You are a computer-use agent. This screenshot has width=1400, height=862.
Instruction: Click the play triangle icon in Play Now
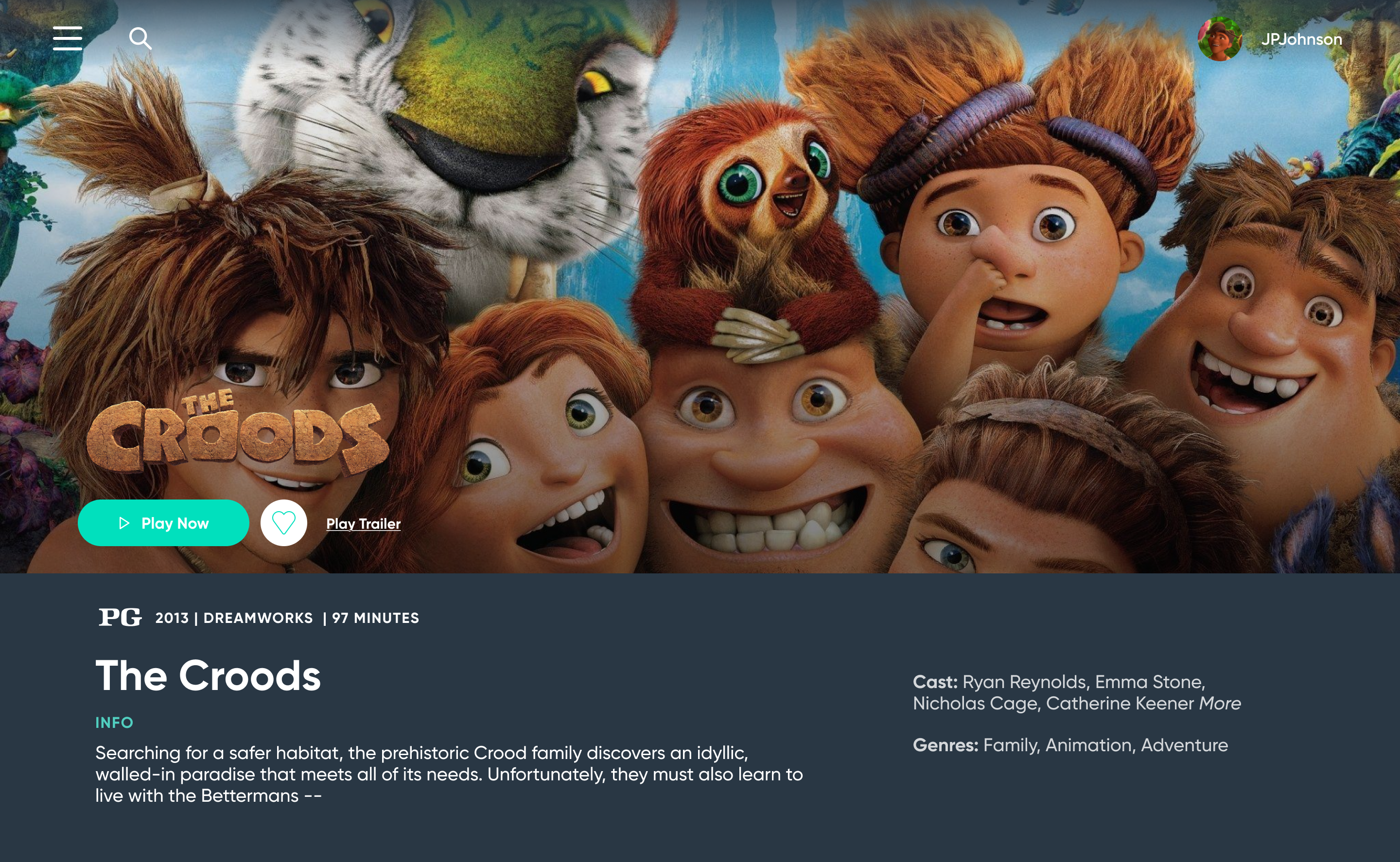124,523
